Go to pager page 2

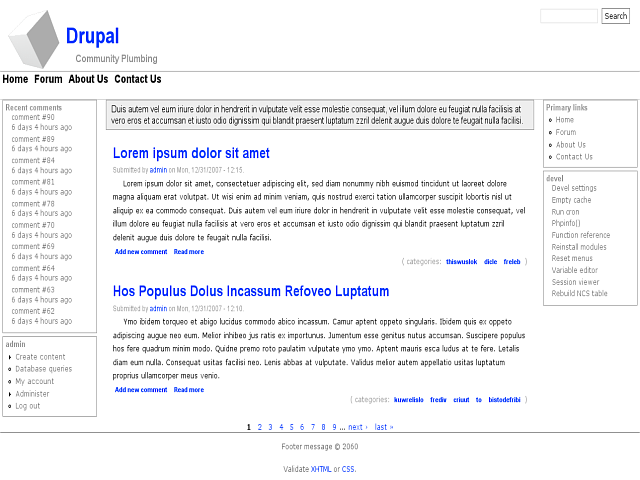pyautogui.click(x=260, y=427)
